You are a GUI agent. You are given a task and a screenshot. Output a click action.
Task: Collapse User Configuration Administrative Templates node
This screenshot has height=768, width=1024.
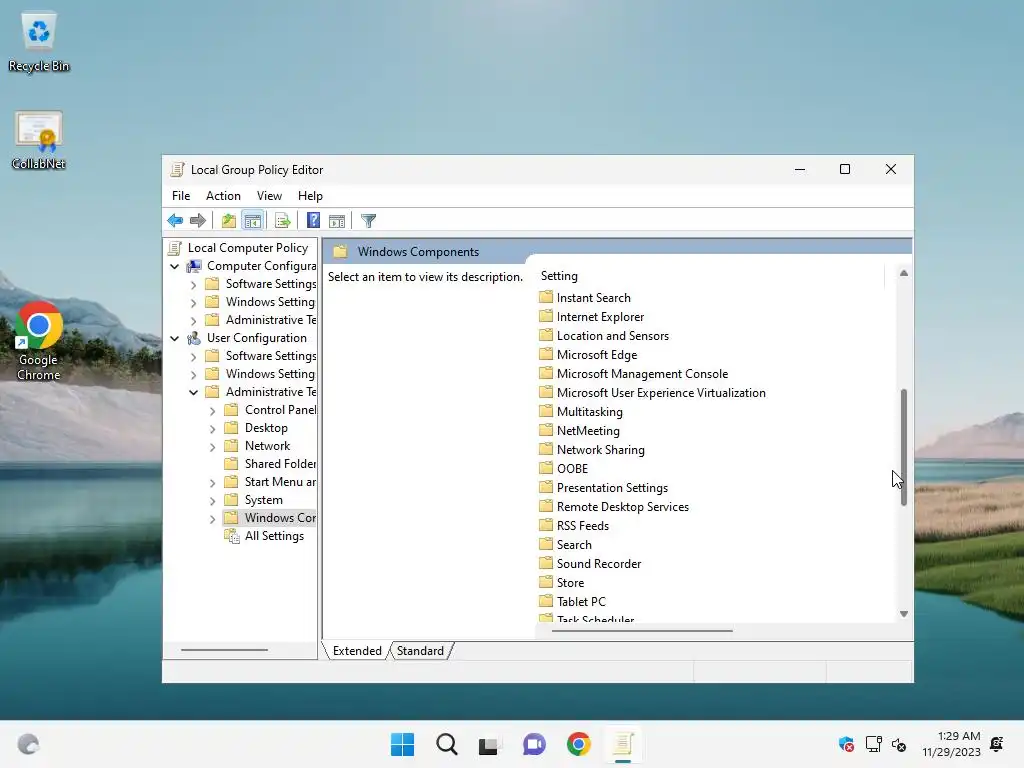tap(193, 392)
